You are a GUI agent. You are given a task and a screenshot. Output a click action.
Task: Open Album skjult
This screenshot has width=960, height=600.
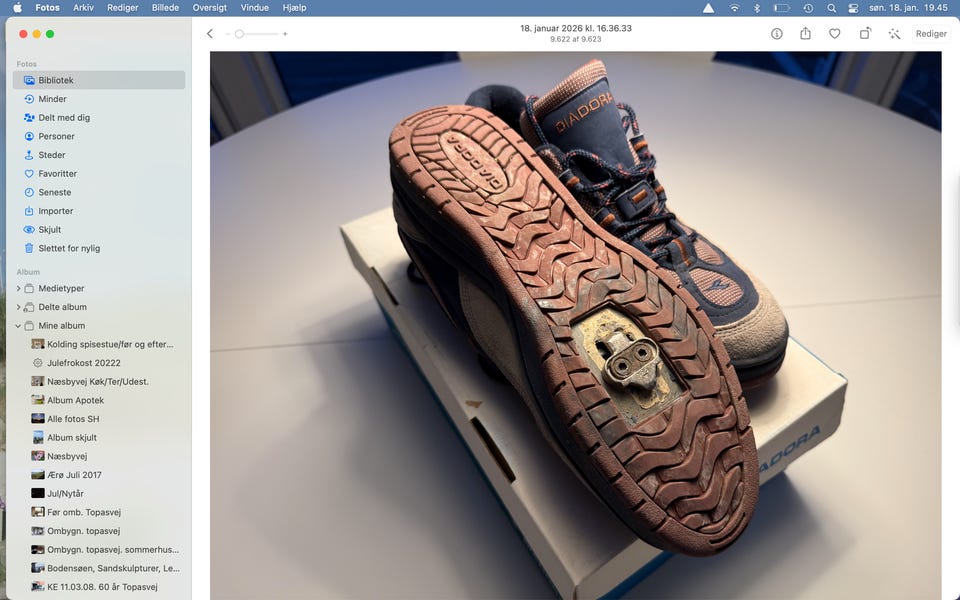[x=99, y=438]
